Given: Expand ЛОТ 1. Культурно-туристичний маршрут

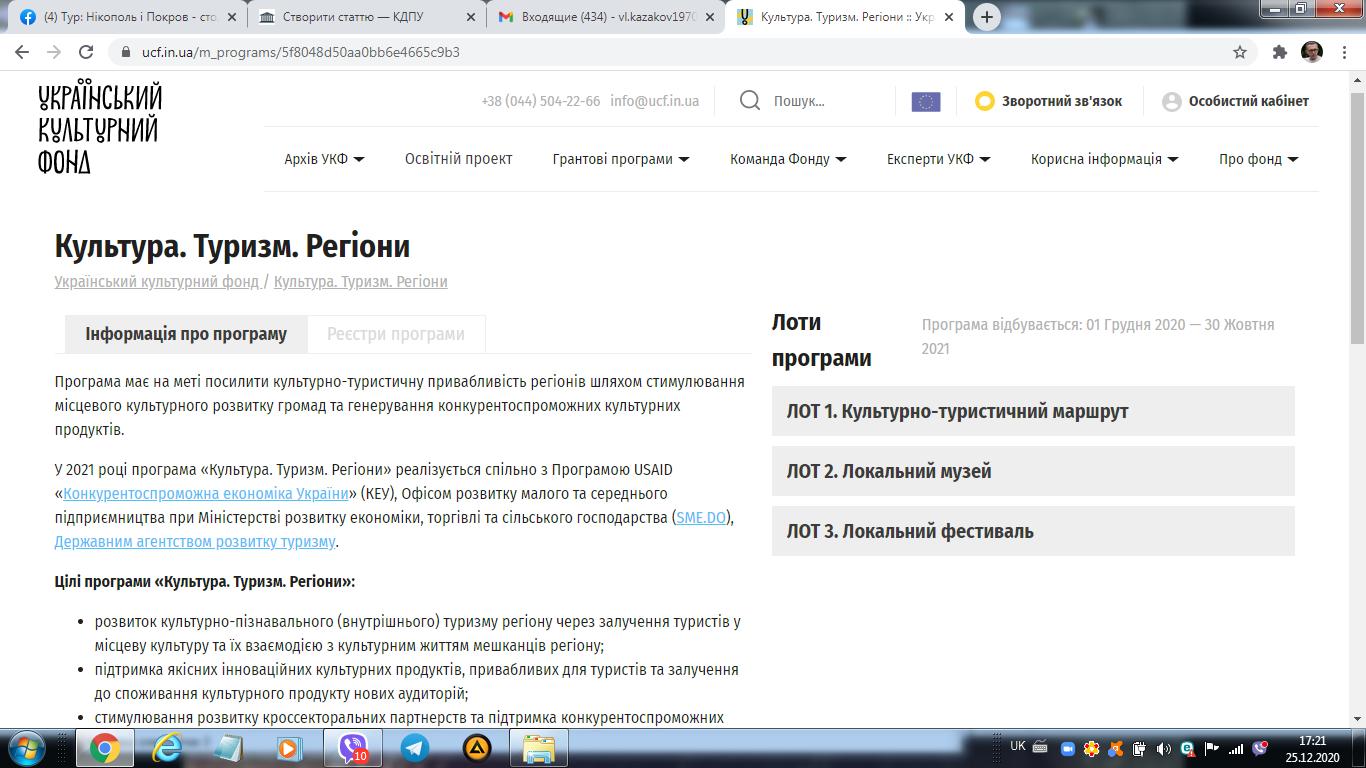Looking at the screenshot, I should 1032,411.
